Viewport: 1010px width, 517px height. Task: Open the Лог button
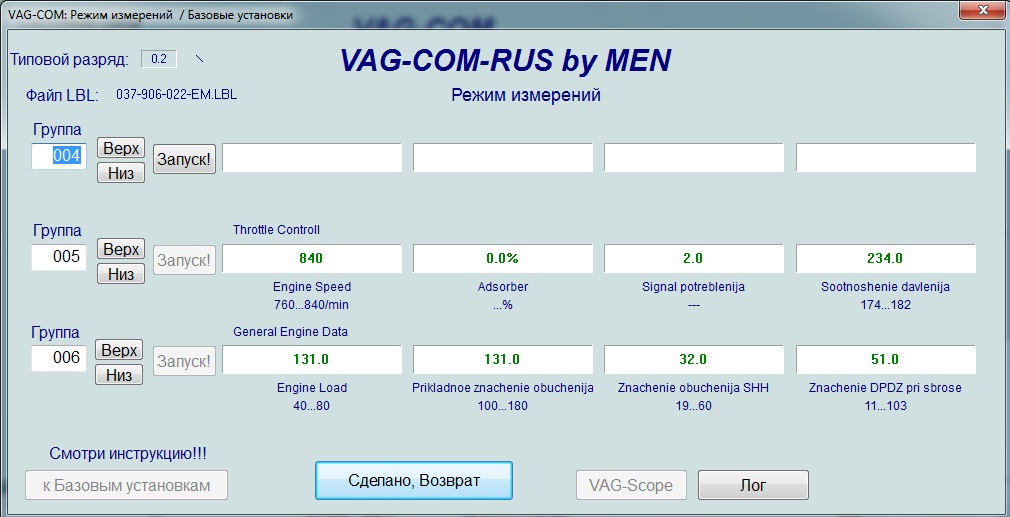[x=753, y=485]
